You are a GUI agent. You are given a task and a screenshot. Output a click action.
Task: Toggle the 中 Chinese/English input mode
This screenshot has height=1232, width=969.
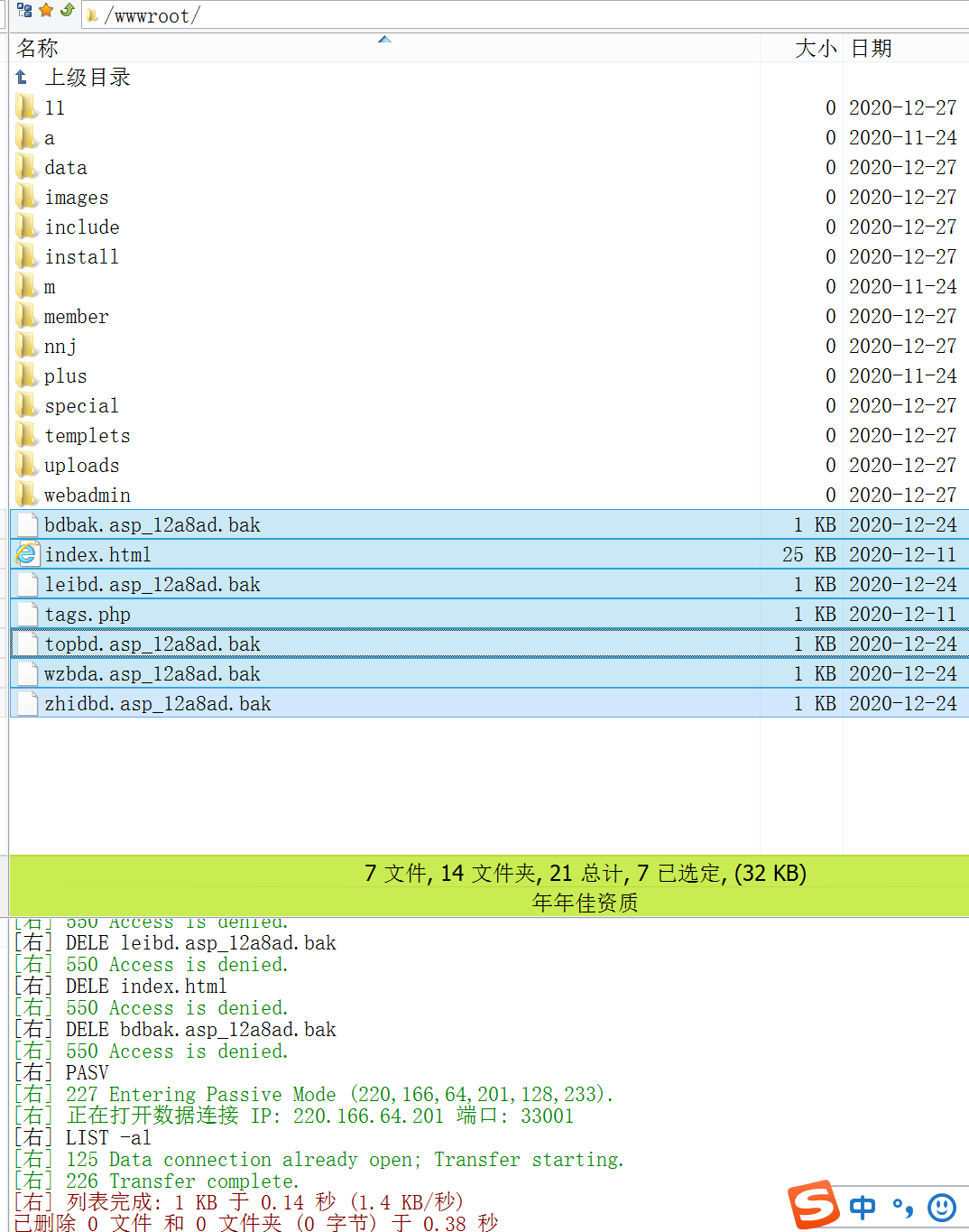click(x=863, y=1207)
